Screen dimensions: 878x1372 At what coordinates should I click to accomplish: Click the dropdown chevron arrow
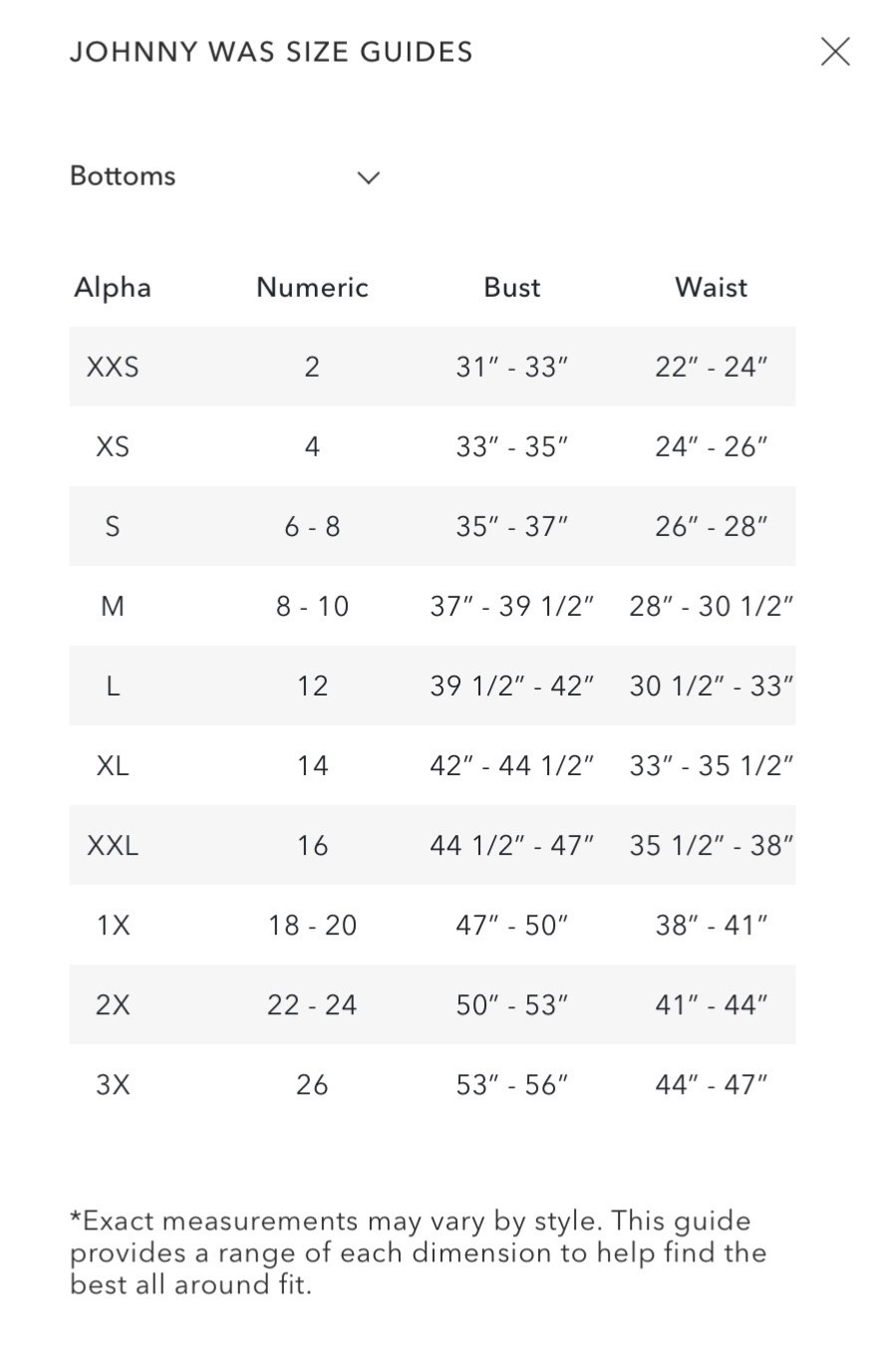click(369, 177)
